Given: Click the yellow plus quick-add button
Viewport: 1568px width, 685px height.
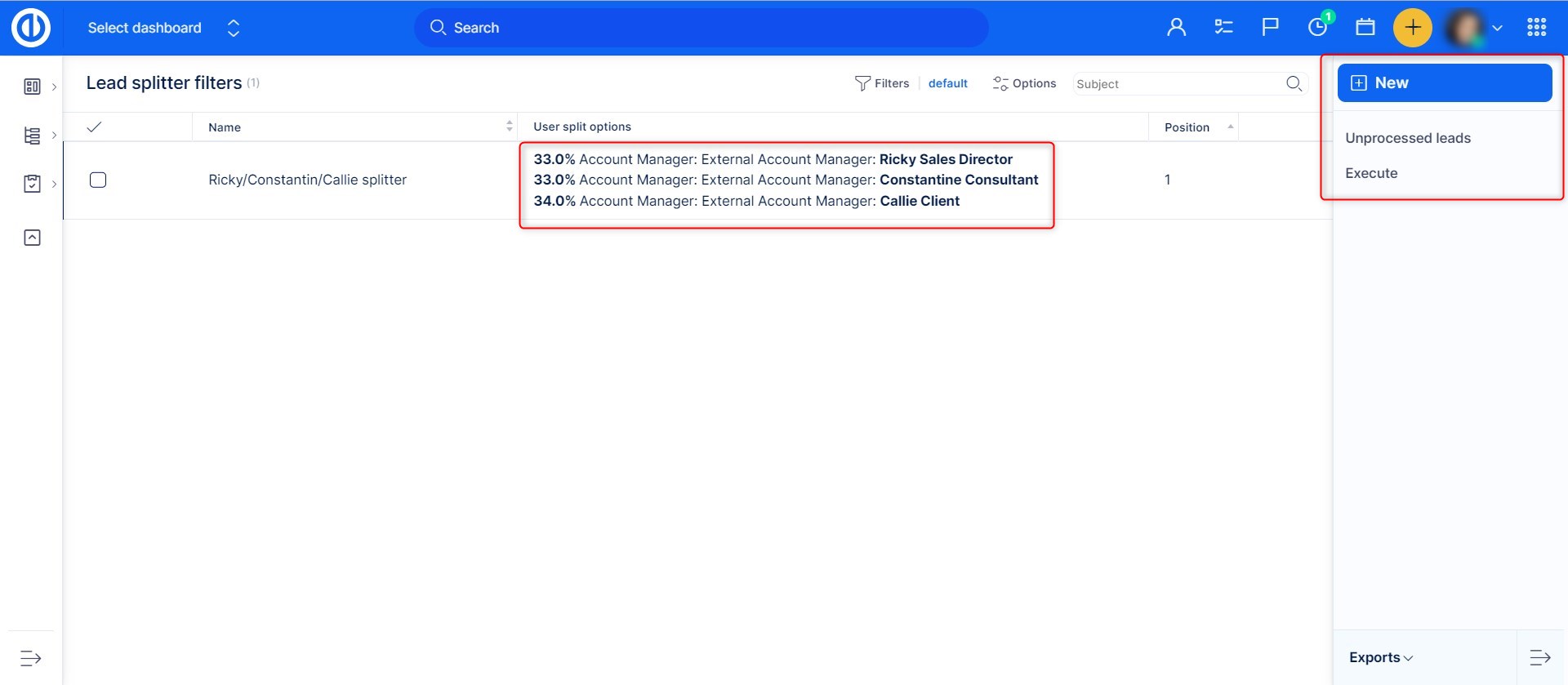Looking at the screenshot, I should pos(1412,28).
